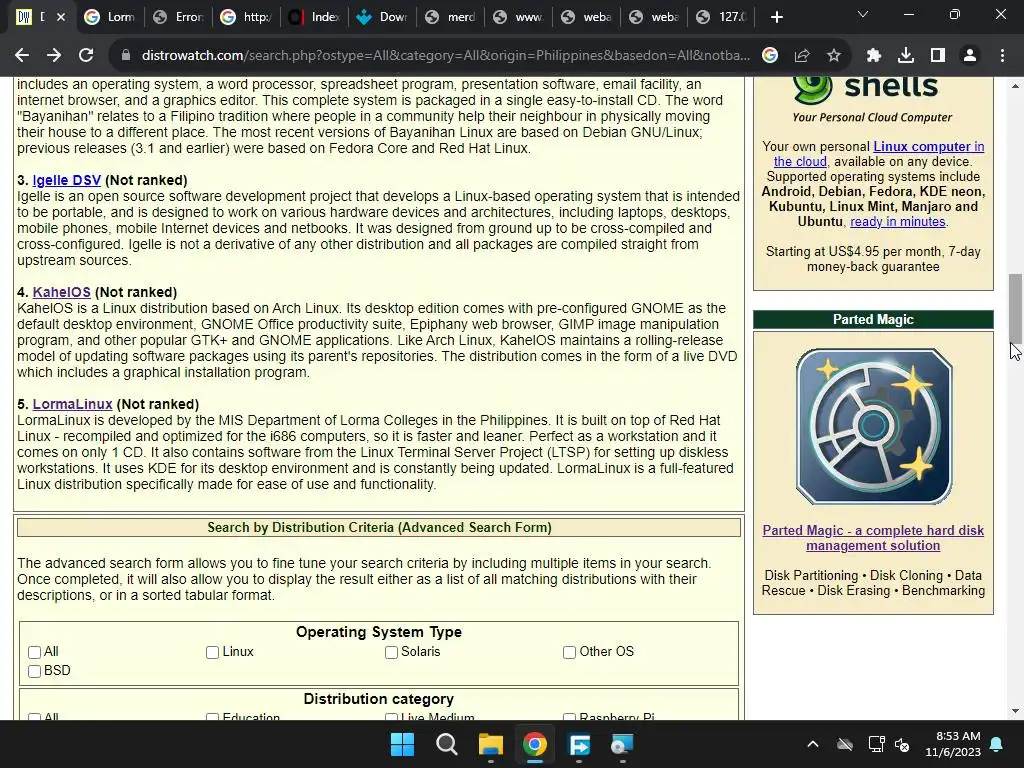This screenshot has width=1024, height=768.
Task: Open the LormaLinux distribution link
Action: click(x=72, y=404)
